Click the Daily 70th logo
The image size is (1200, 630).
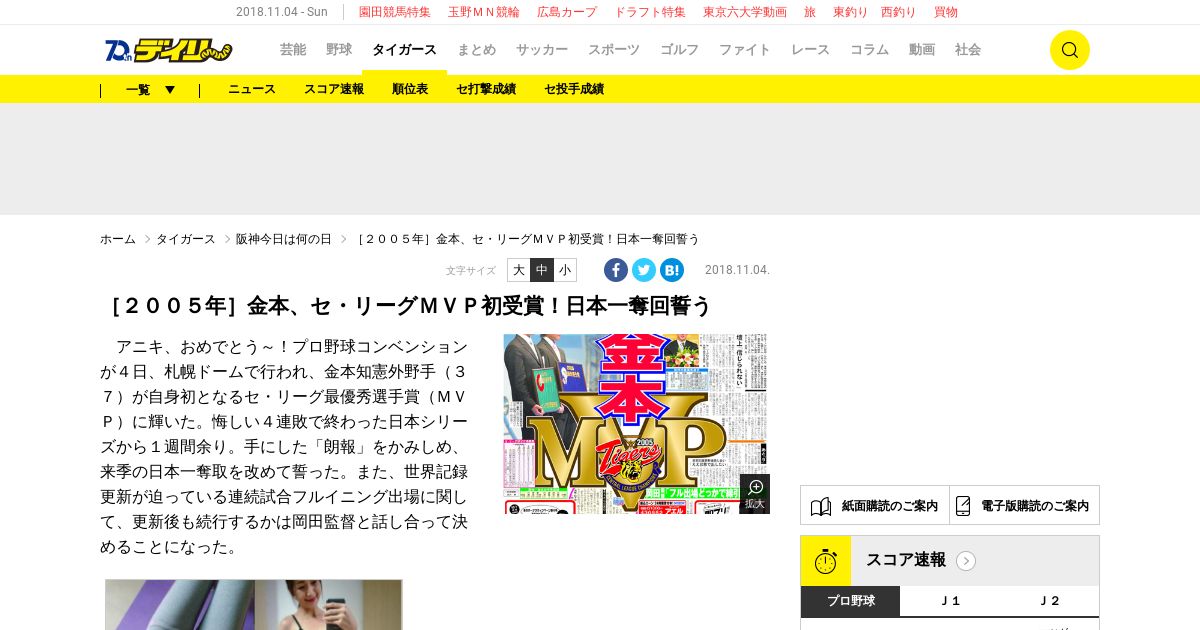coord(168,50)
